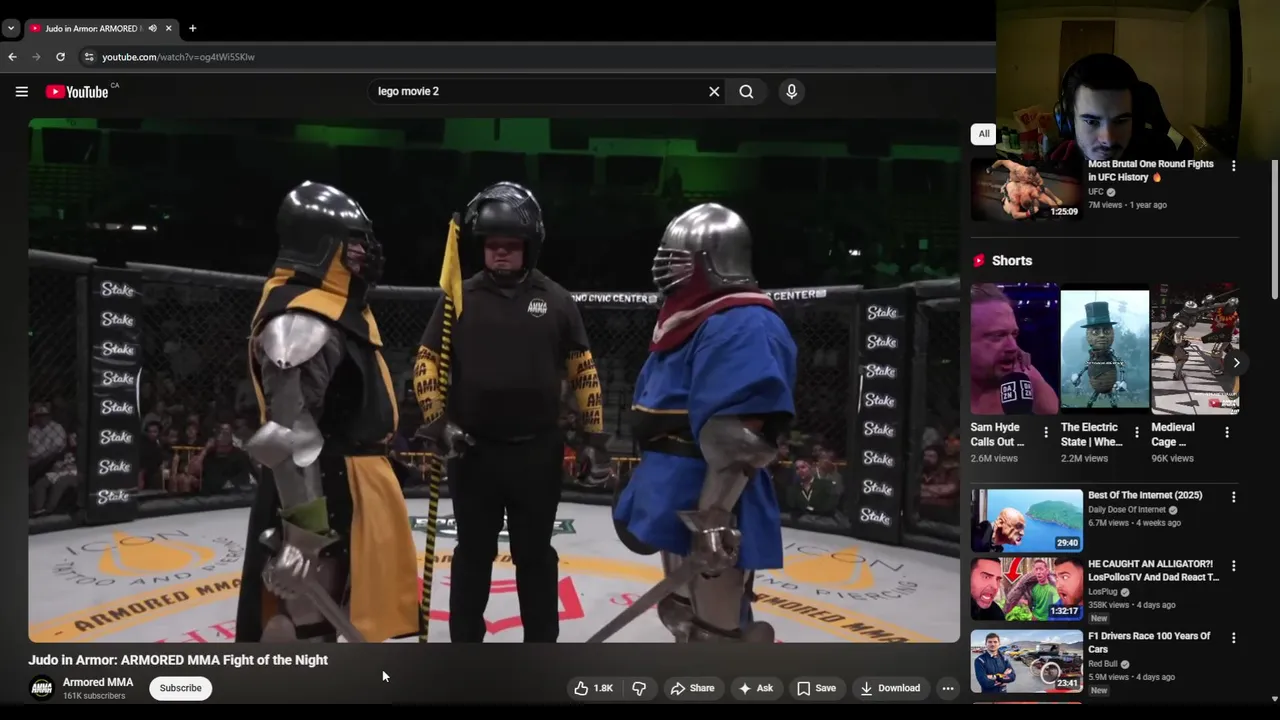Click the 'F1 Drivers Race 100 Years Of Cars' title

pyautogui.click(x=1149, y=642)
